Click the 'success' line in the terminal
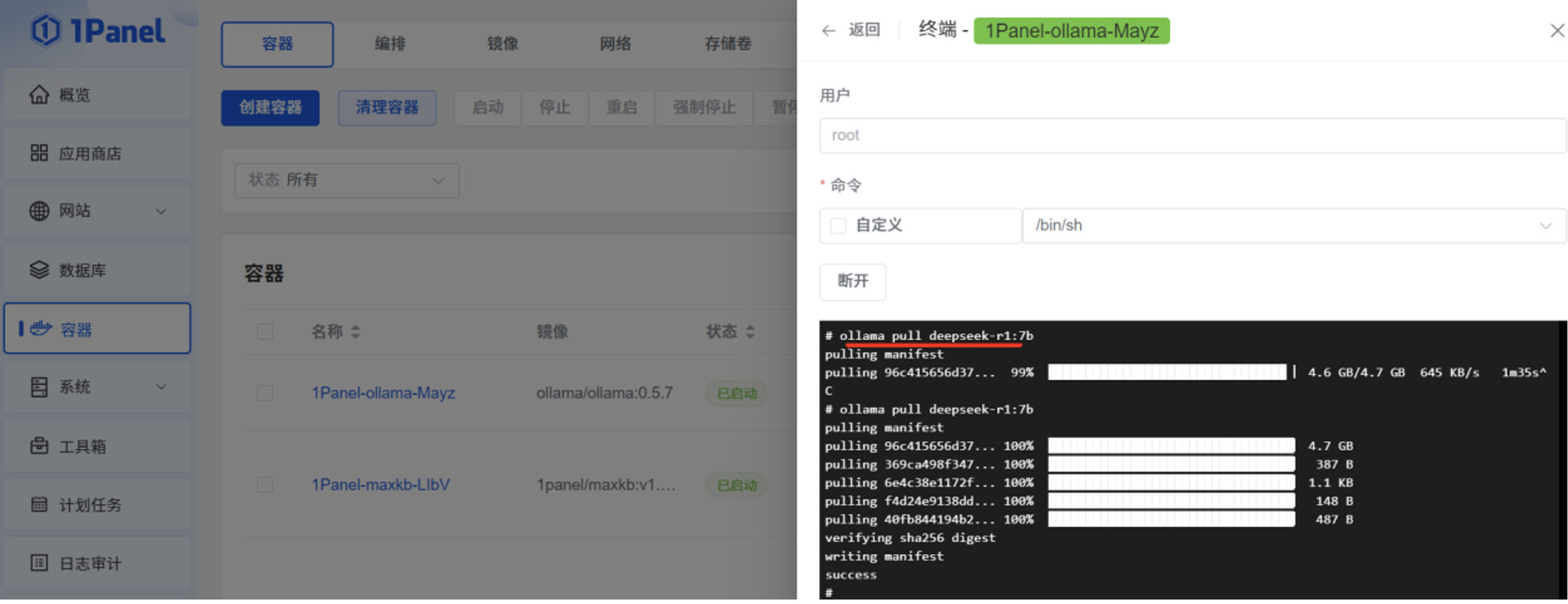The image size is (1568, 604). 850,576
